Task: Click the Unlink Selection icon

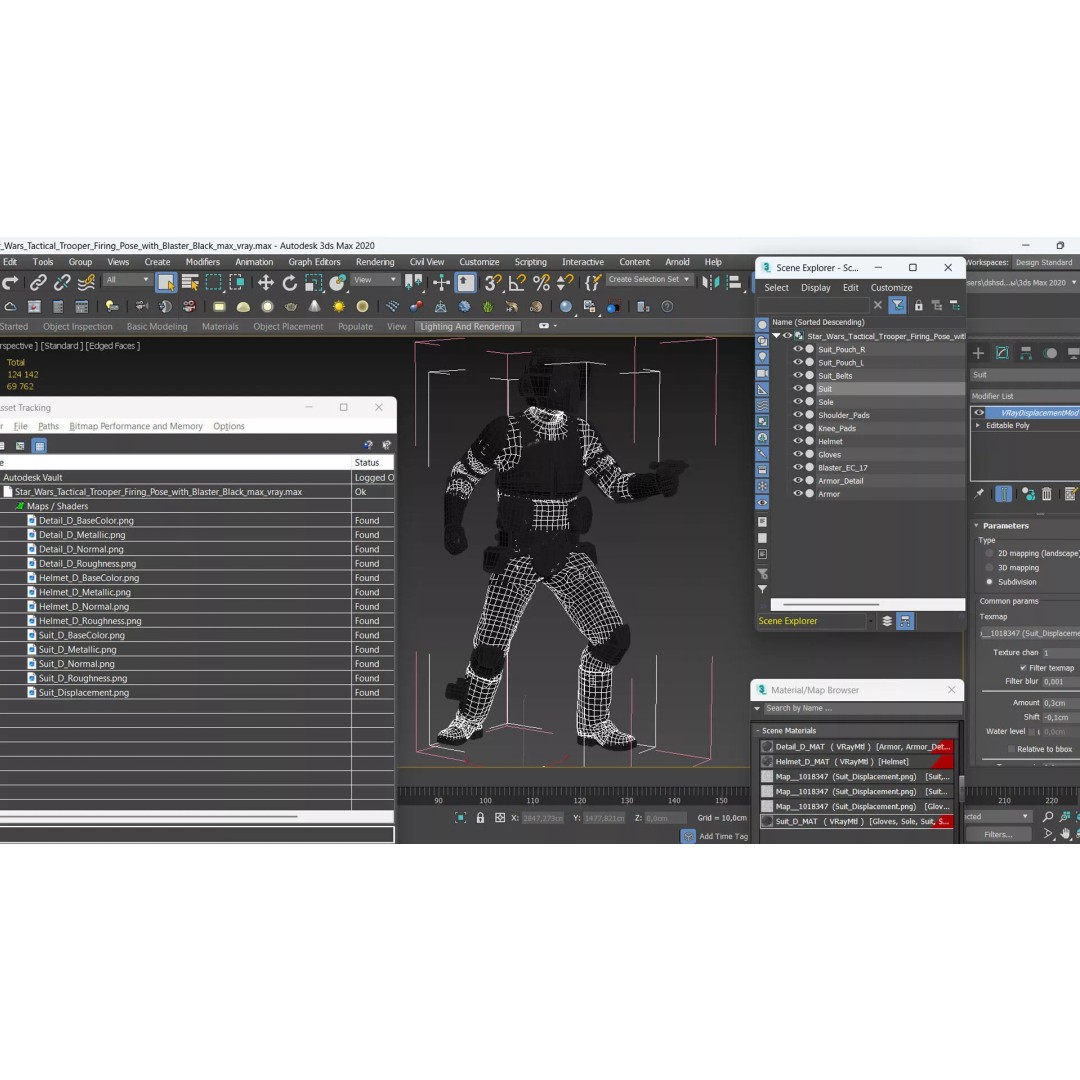Action: pyautogui.click(x=62, y=282)
